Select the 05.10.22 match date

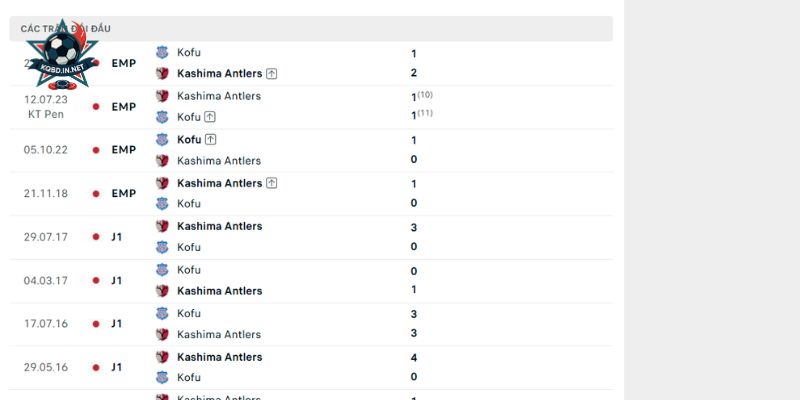pos(45,150)
